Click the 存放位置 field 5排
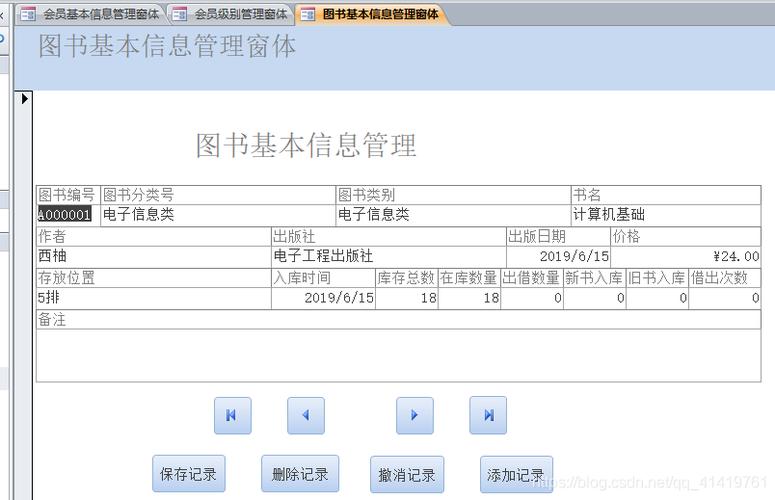 pos(154,298)
